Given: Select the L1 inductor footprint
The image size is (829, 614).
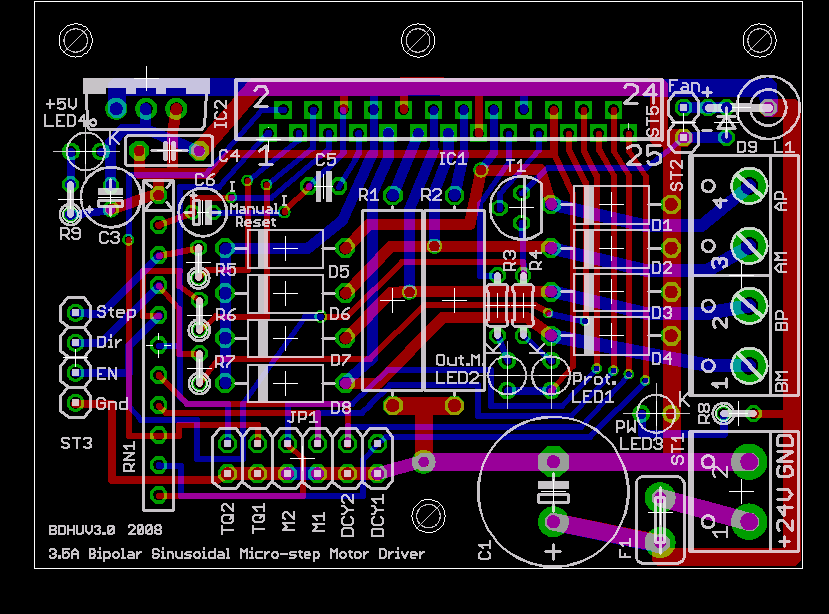Looking at the screenshot, I should [766, 107].
